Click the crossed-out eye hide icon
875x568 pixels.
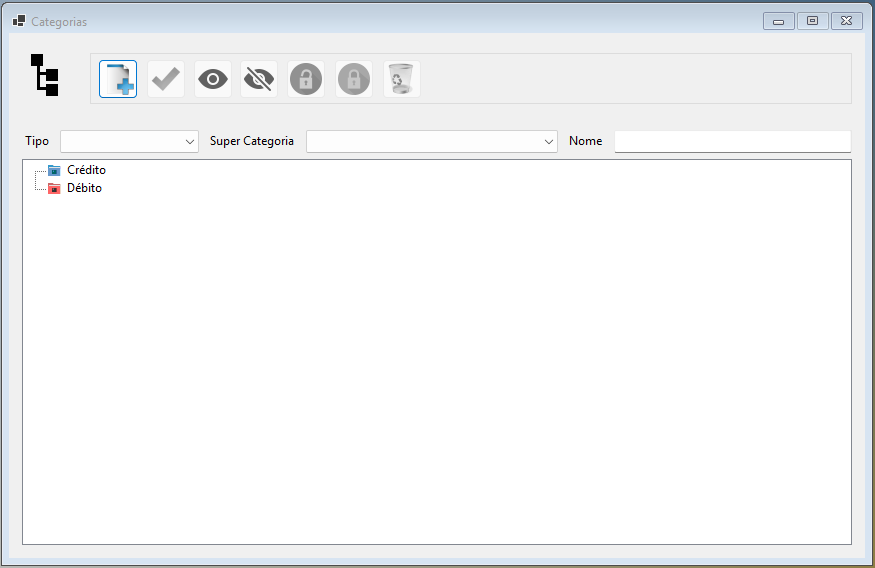tap(259, 79)
